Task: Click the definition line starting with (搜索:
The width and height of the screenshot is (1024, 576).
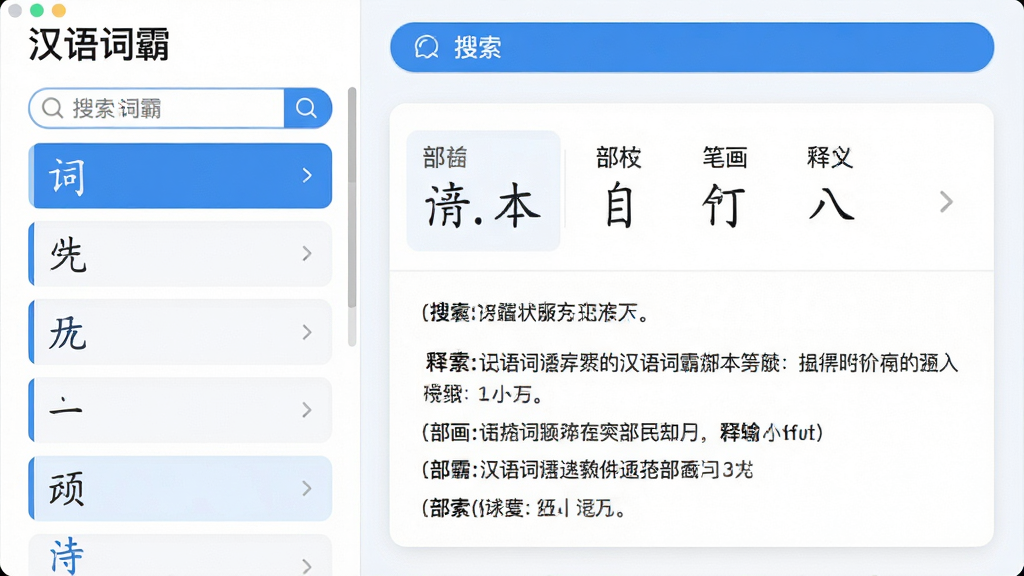Action: [x=536, y=313]
